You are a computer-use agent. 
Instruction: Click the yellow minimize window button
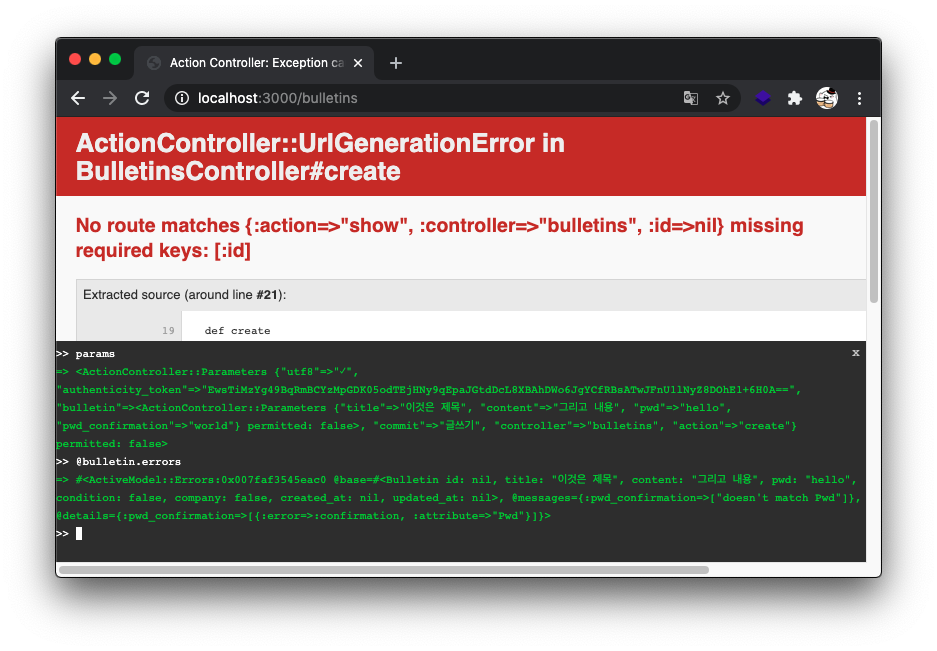pyautogui.click(x=95, y=59)
